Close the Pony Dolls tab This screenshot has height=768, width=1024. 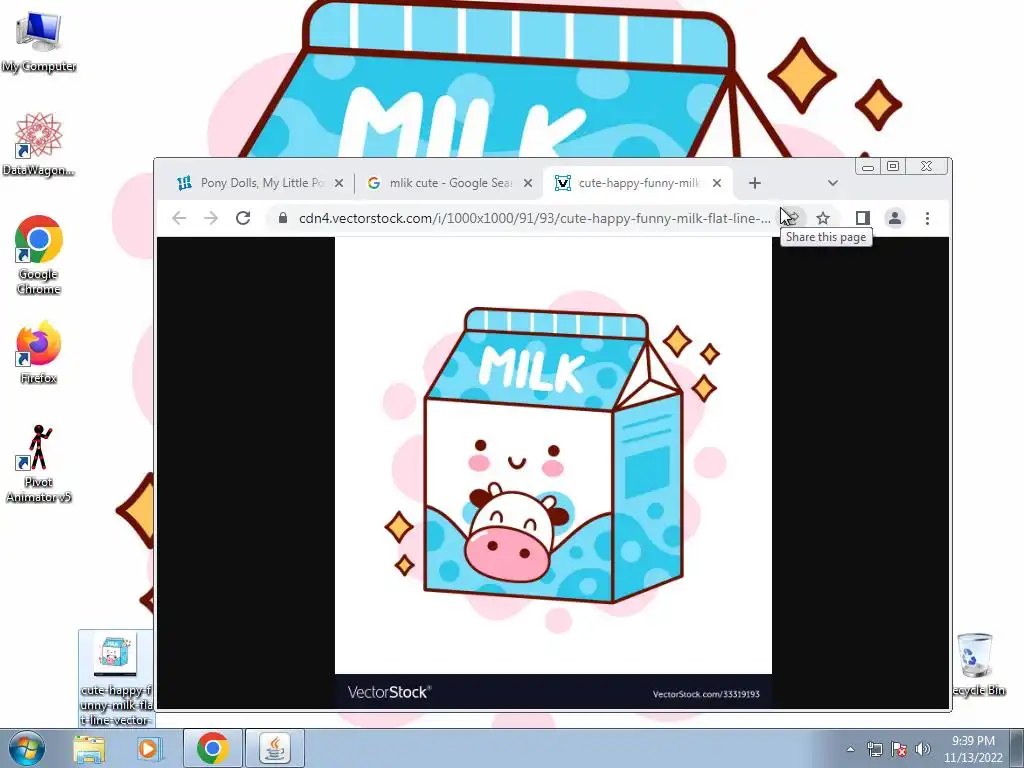339,184
